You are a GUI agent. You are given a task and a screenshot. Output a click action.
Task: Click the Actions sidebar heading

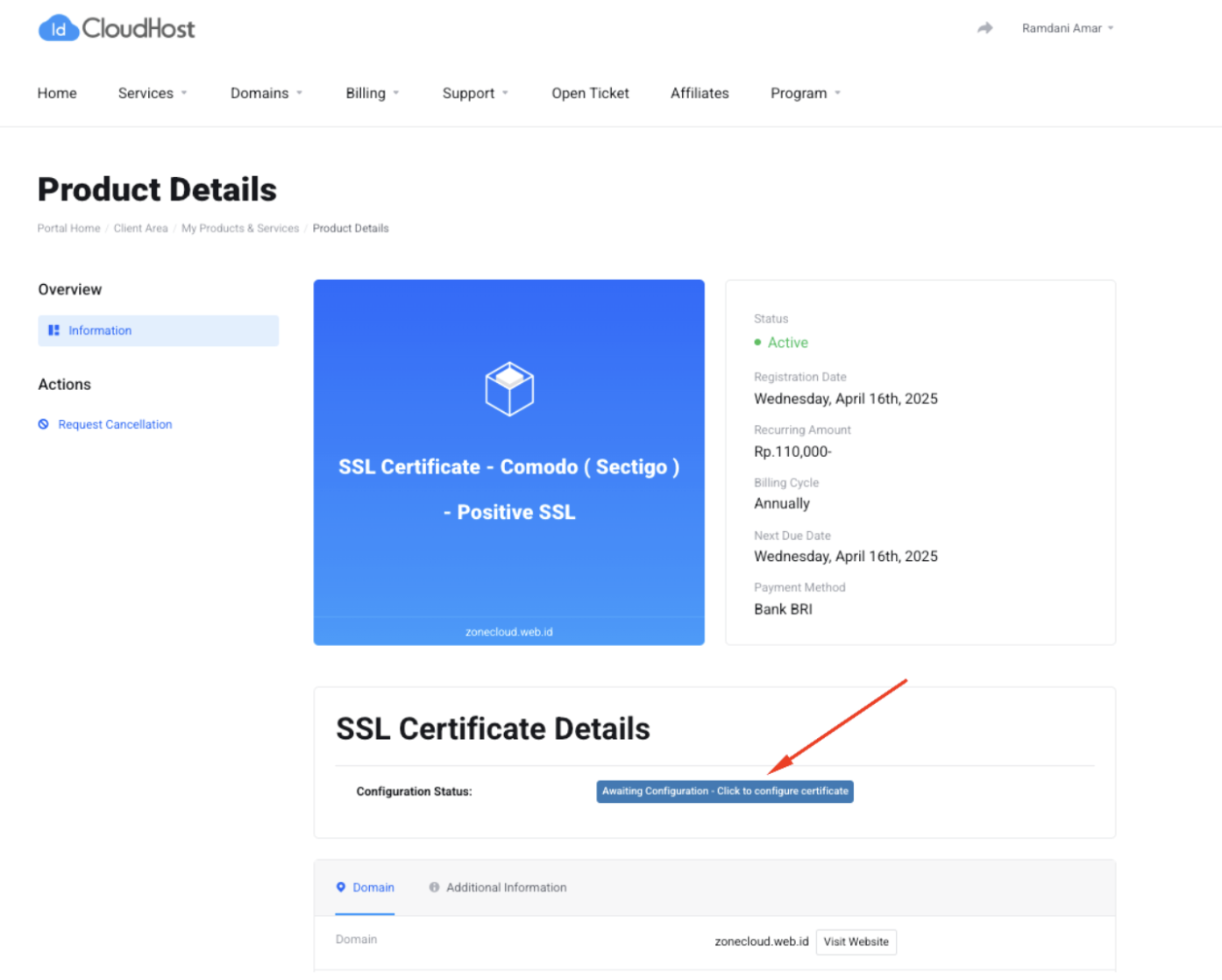pyautogui.click(x=64, y=384)
